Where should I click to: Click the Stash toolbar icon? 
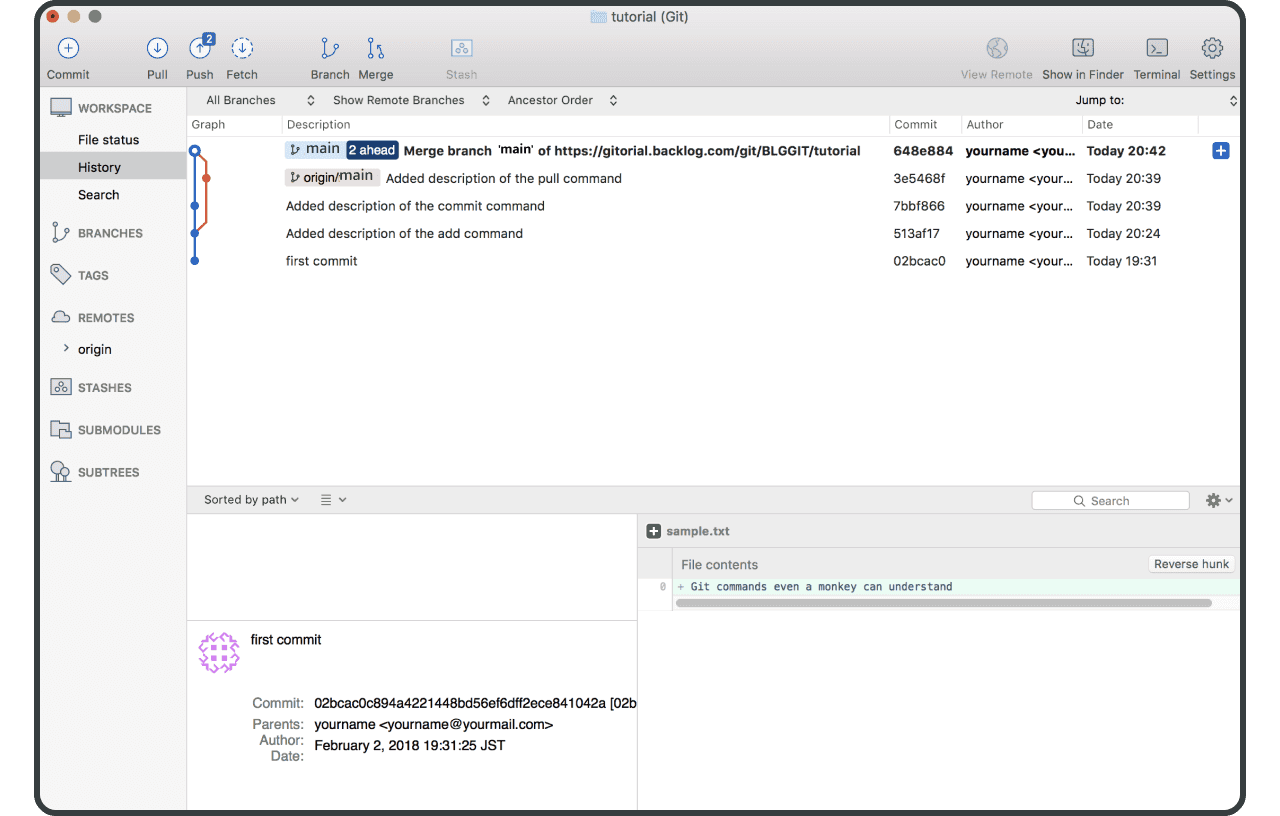click(x=461, y=48)
